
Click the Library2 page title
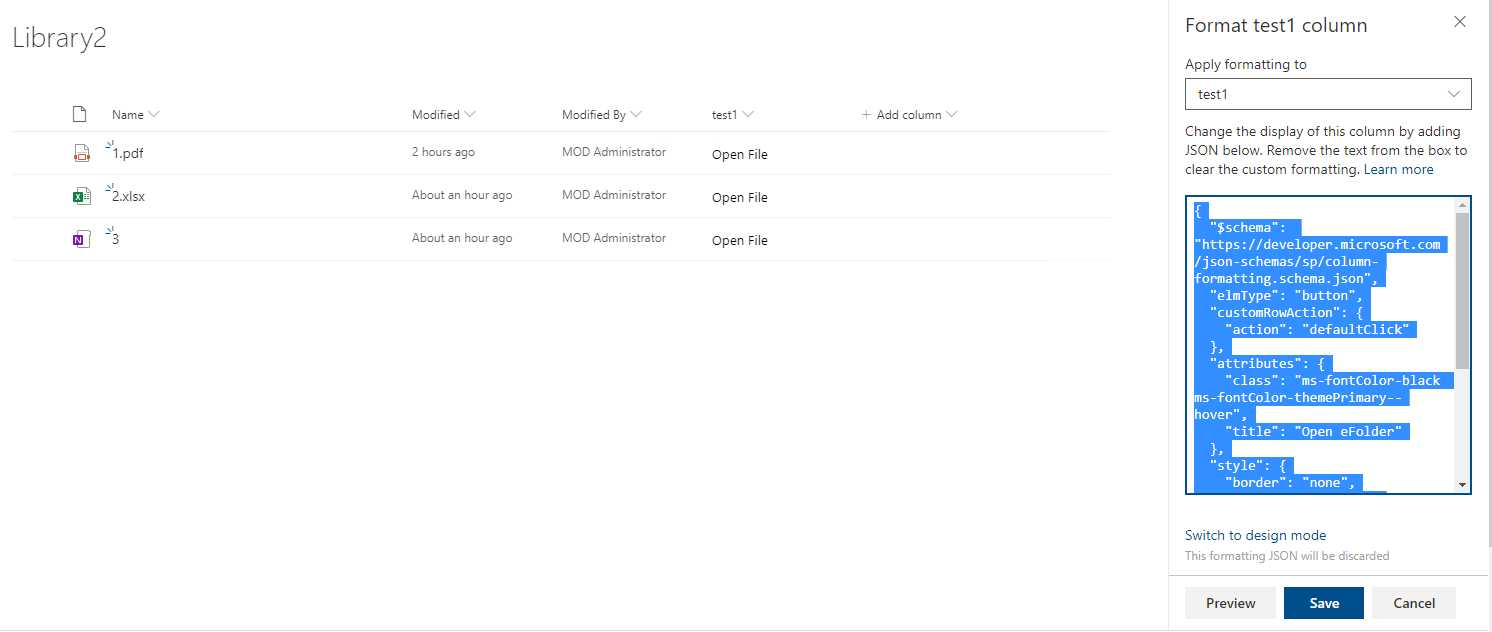59,38
